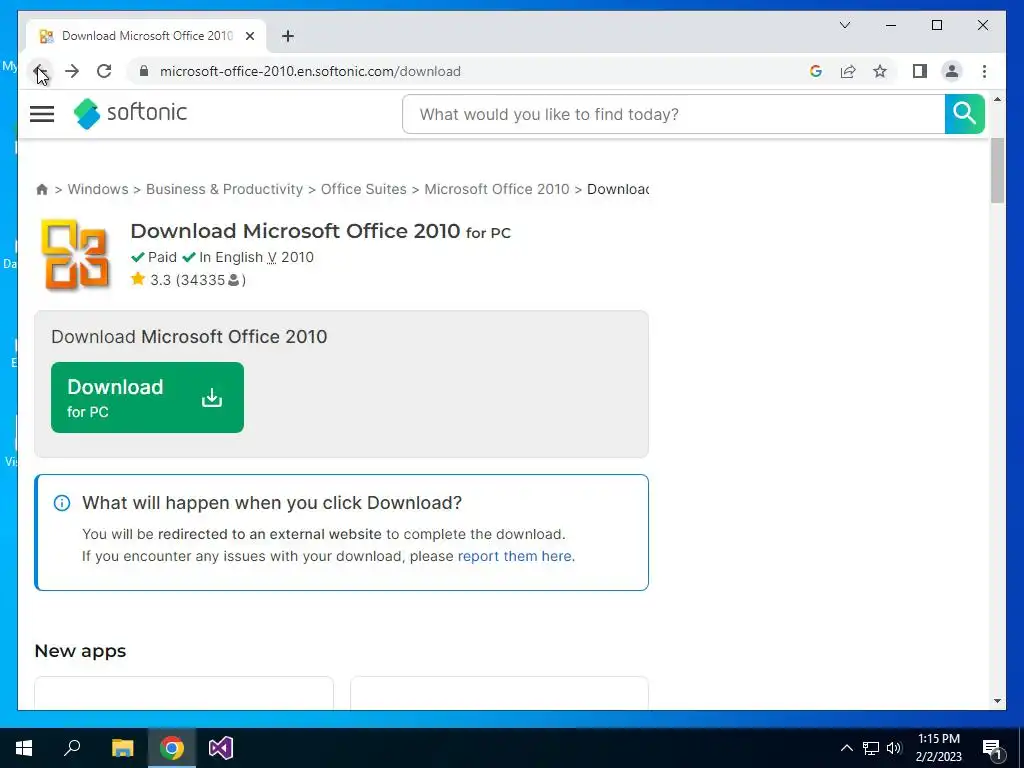Open a new browser tab

click(288, 36)
